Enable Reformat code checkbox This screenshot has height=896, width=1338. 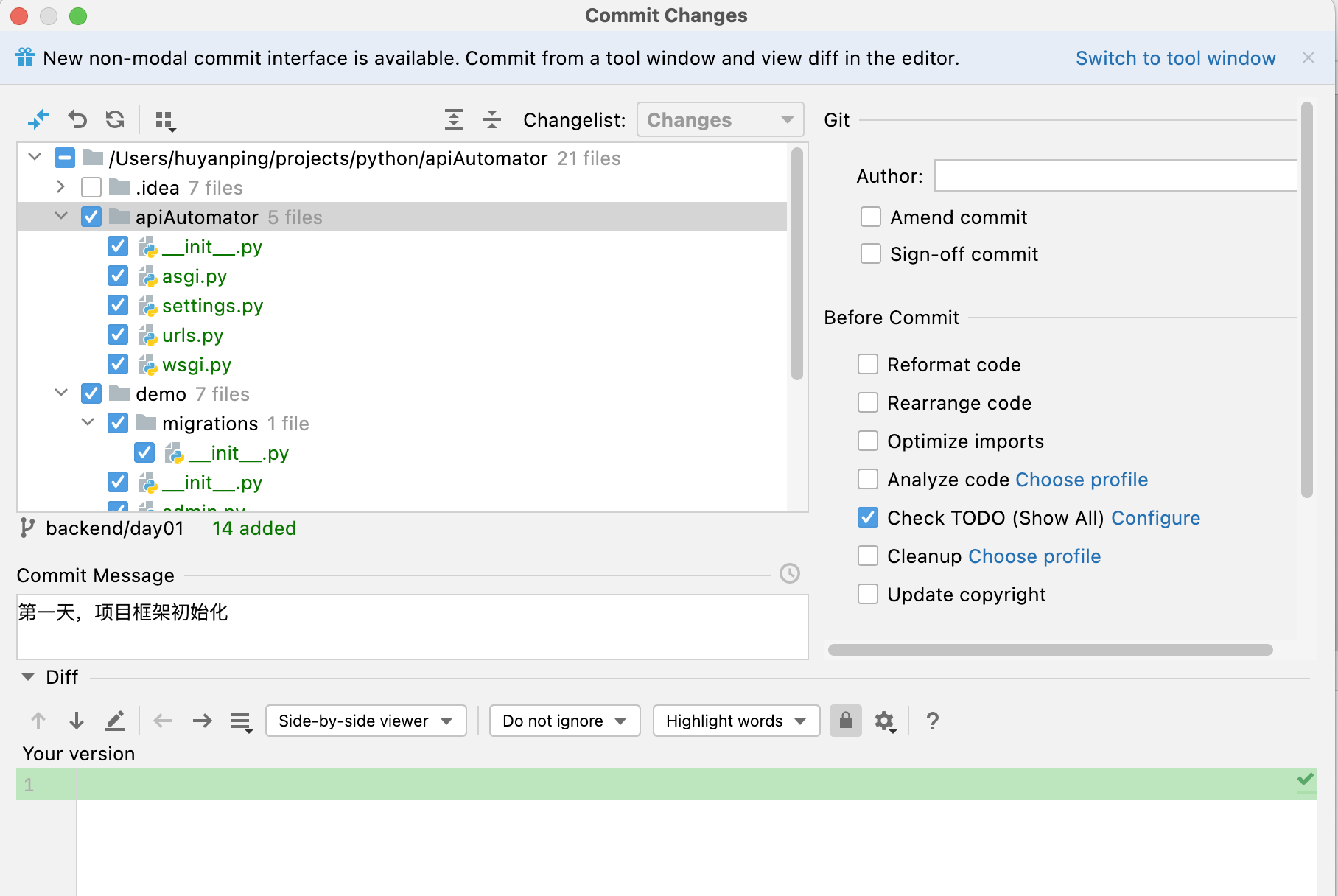click(868, 364)
